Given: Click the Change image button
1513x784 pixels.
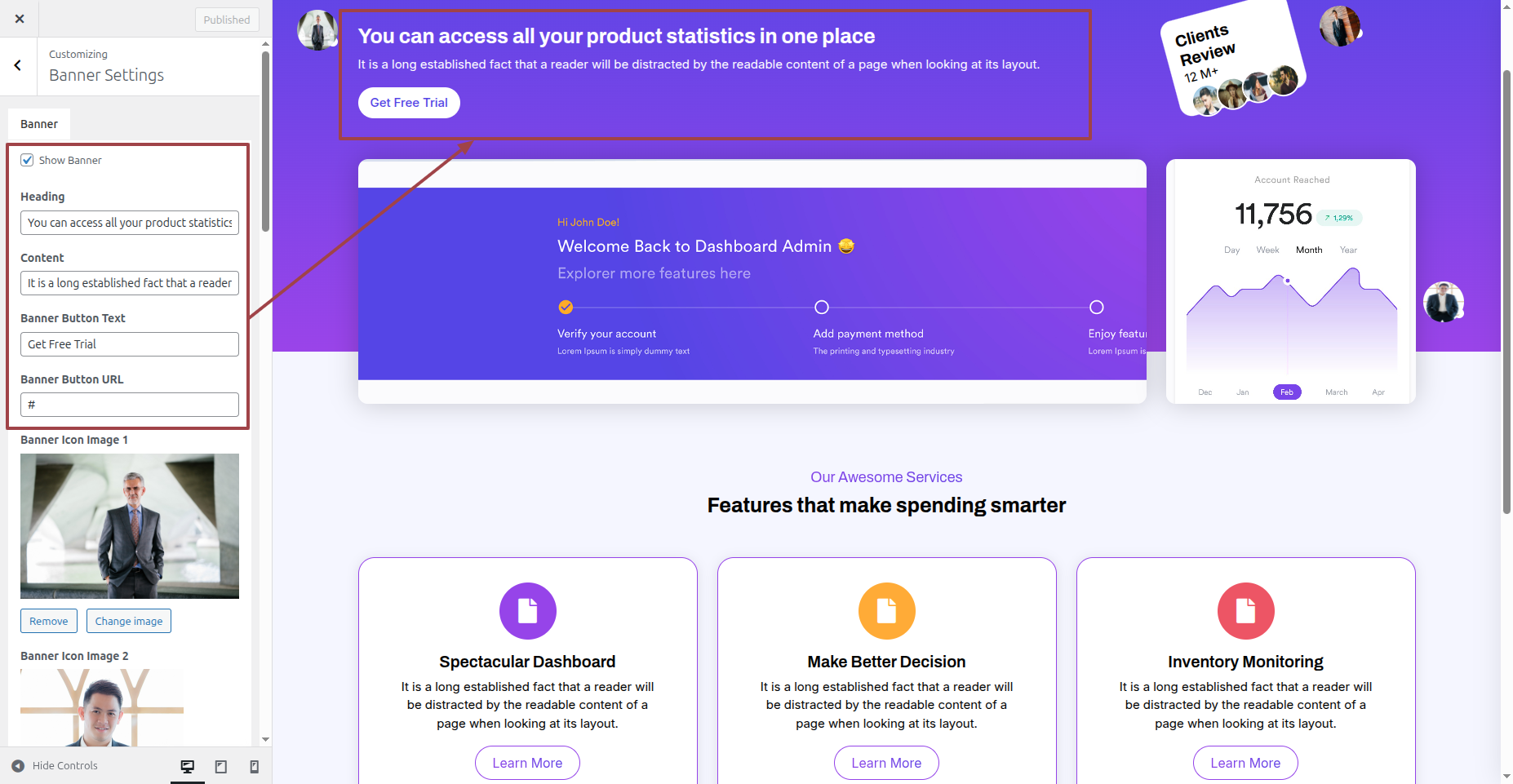Looking at the screenshot, I should tap(129, 621).
